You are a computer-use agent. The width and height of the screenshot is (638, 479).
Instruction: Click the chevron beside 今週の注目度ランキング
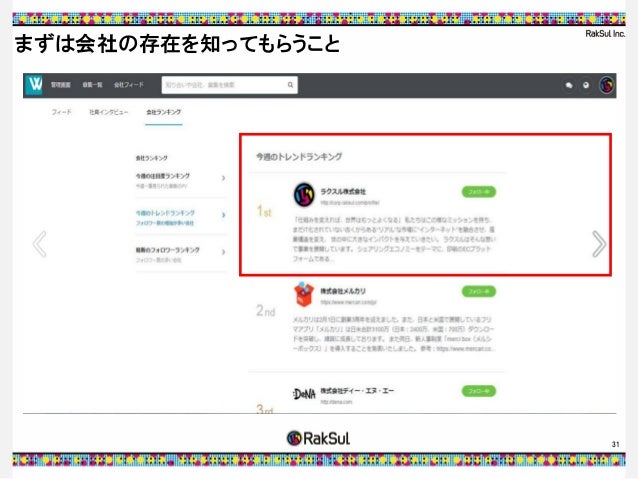[x=223, y=178]
